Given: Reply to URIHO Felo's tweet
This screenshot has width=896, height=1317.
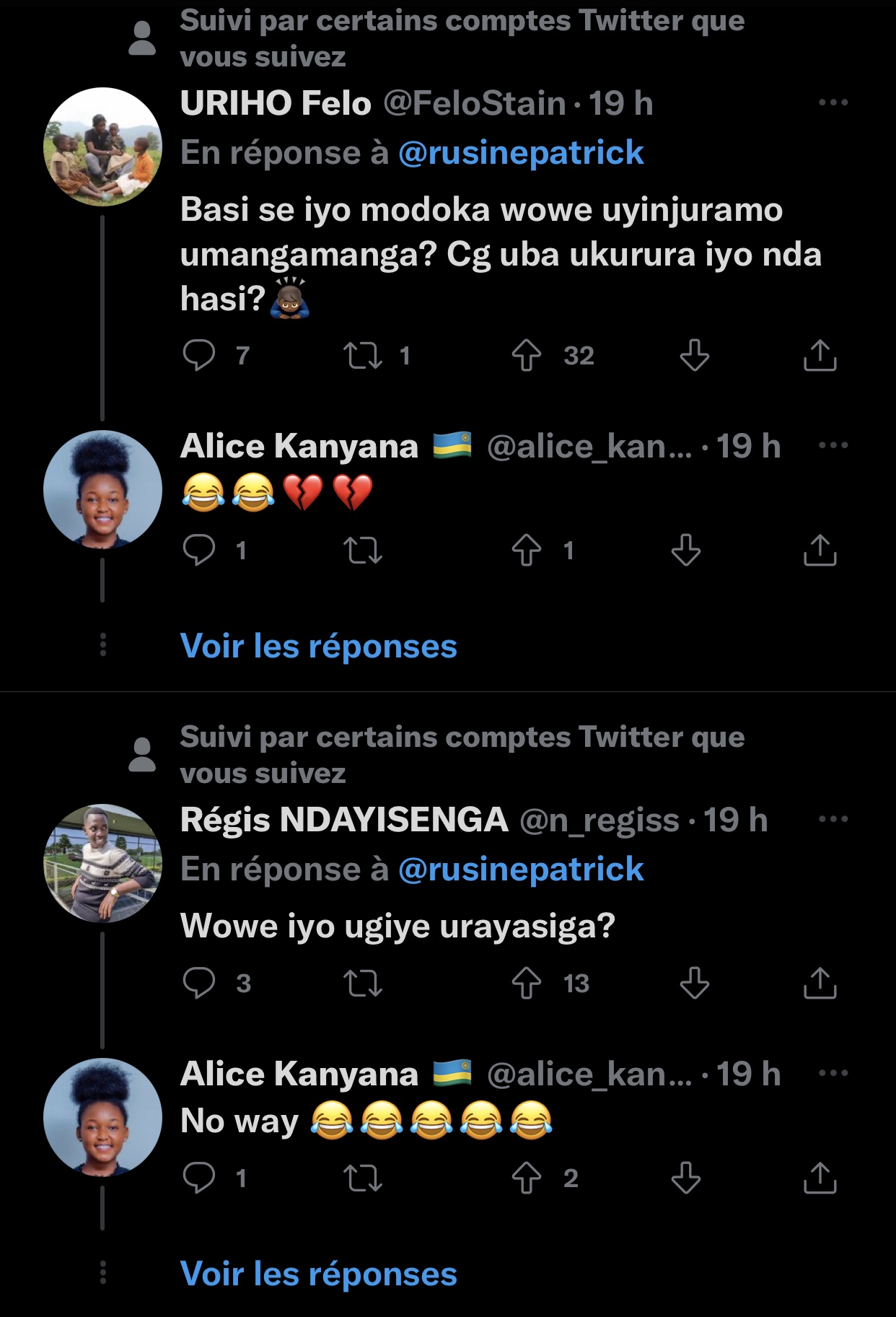Looking at the screenshot, I should (199, 355).
